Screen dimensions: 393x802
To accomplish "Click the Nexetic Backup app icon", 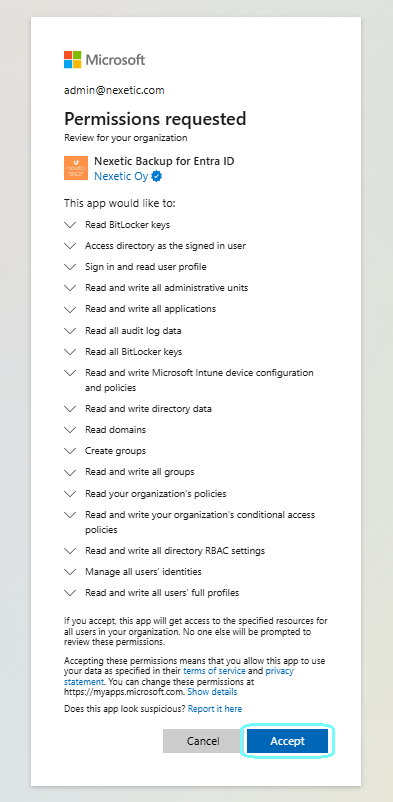I will click(76, 168).
